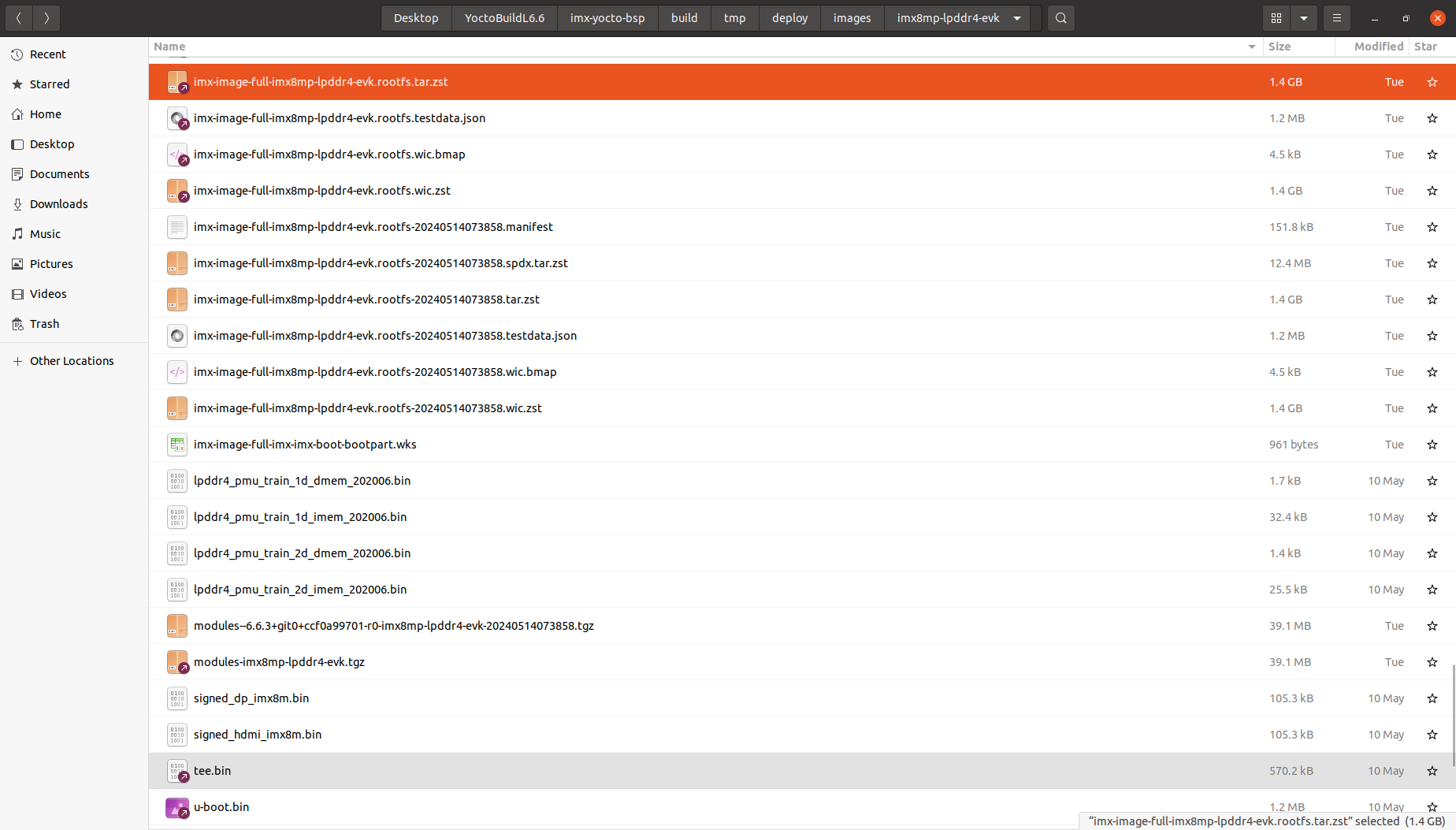This screenshot has height=830, width=1456.
Task: Star the u-boot.bin file
Action: pyautogui.click(x=1432, y=807)
